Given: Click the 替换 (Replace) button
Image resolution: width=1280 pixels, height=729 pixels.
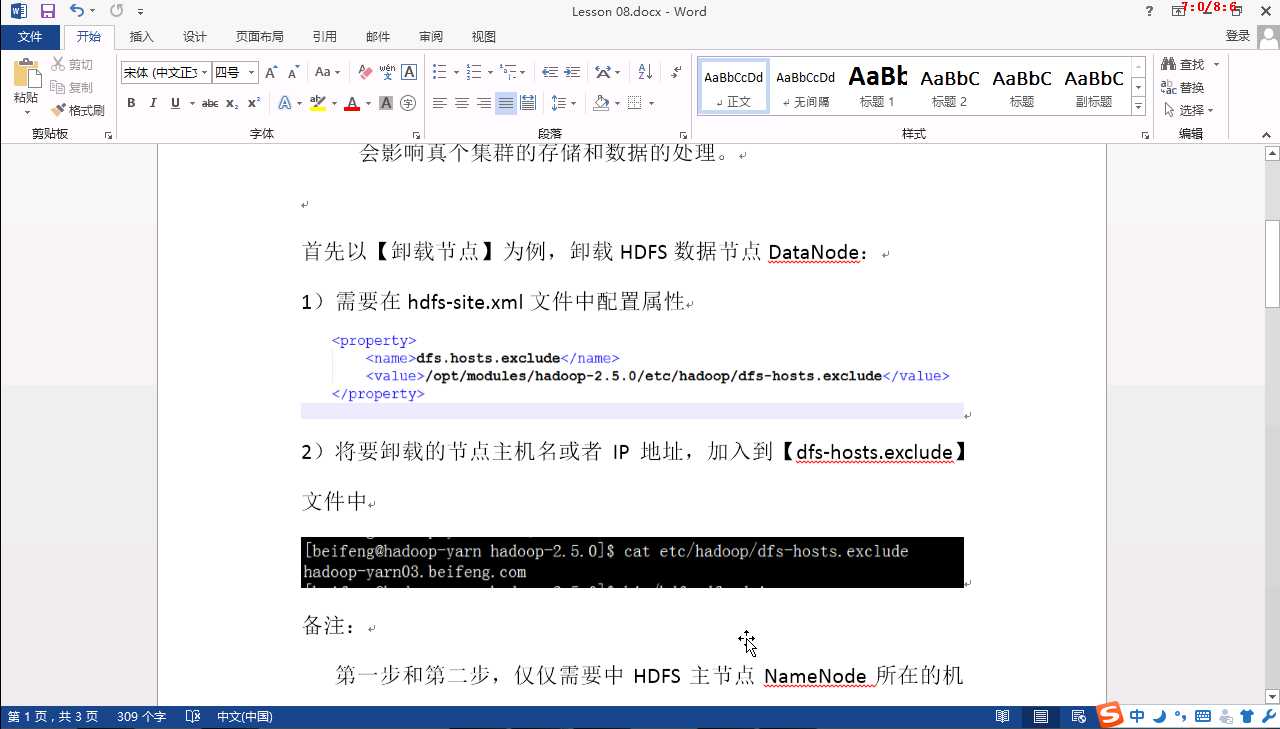Looking at the screenshot, I should pos(1183,87).
